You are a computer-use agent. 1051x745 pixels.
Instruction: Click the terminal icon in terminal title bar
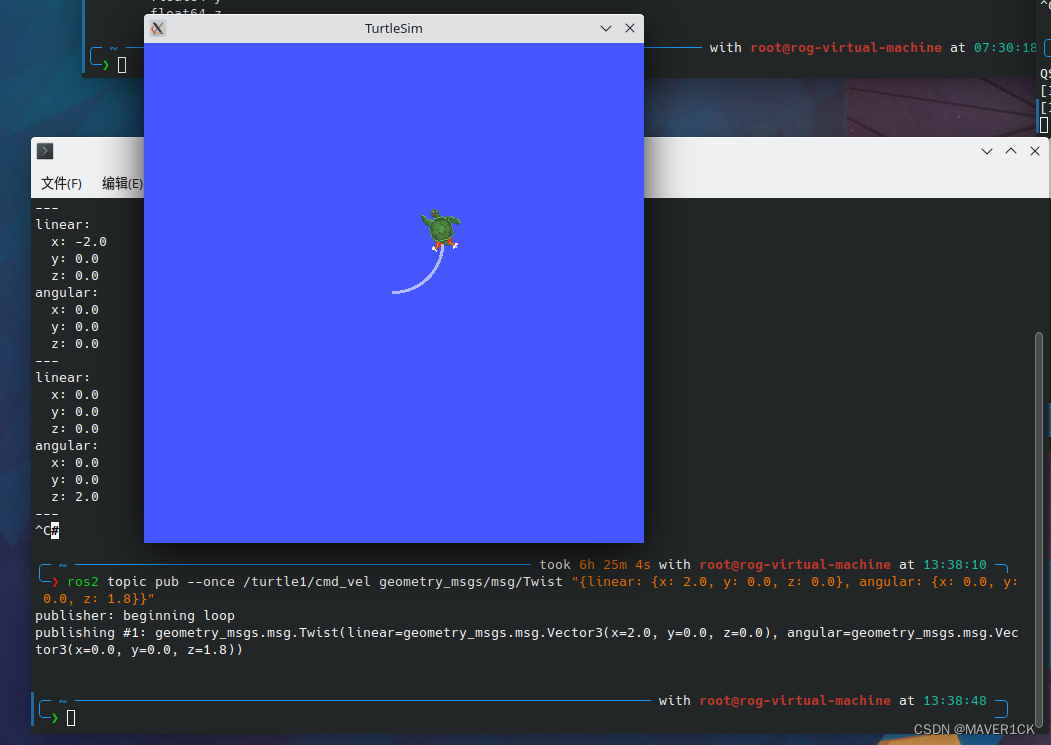pyautogui.click(x=45, y=151)
